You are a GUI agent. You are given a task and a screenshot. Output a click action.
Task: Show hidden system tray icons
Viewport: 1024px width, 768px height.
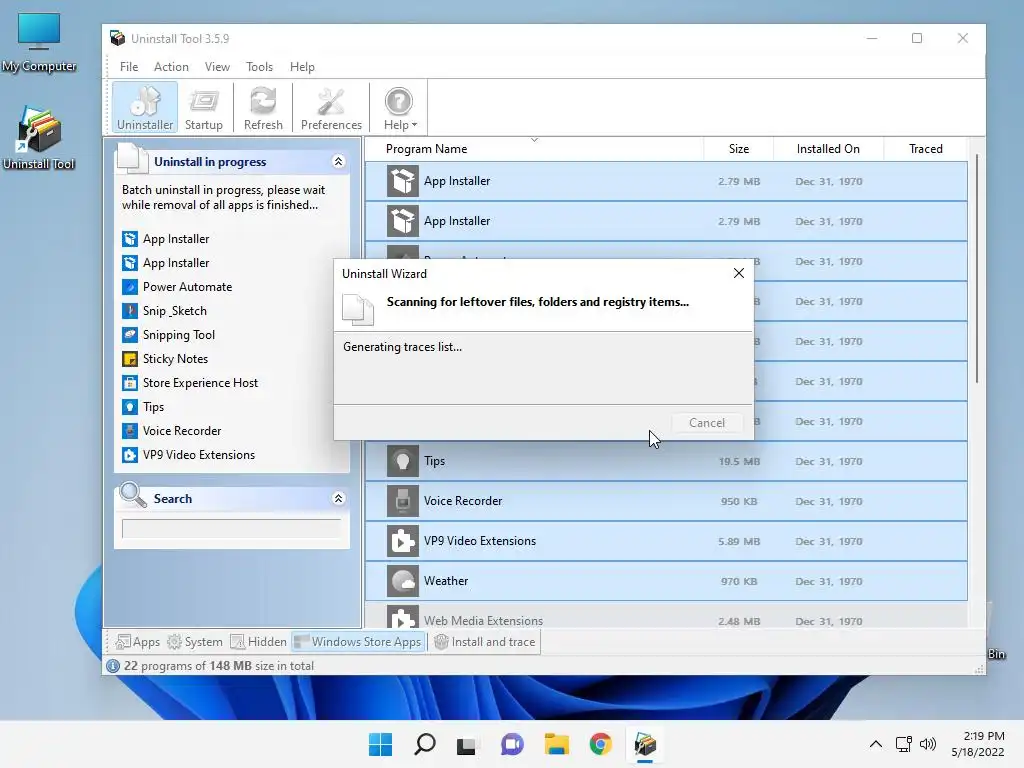876,744
